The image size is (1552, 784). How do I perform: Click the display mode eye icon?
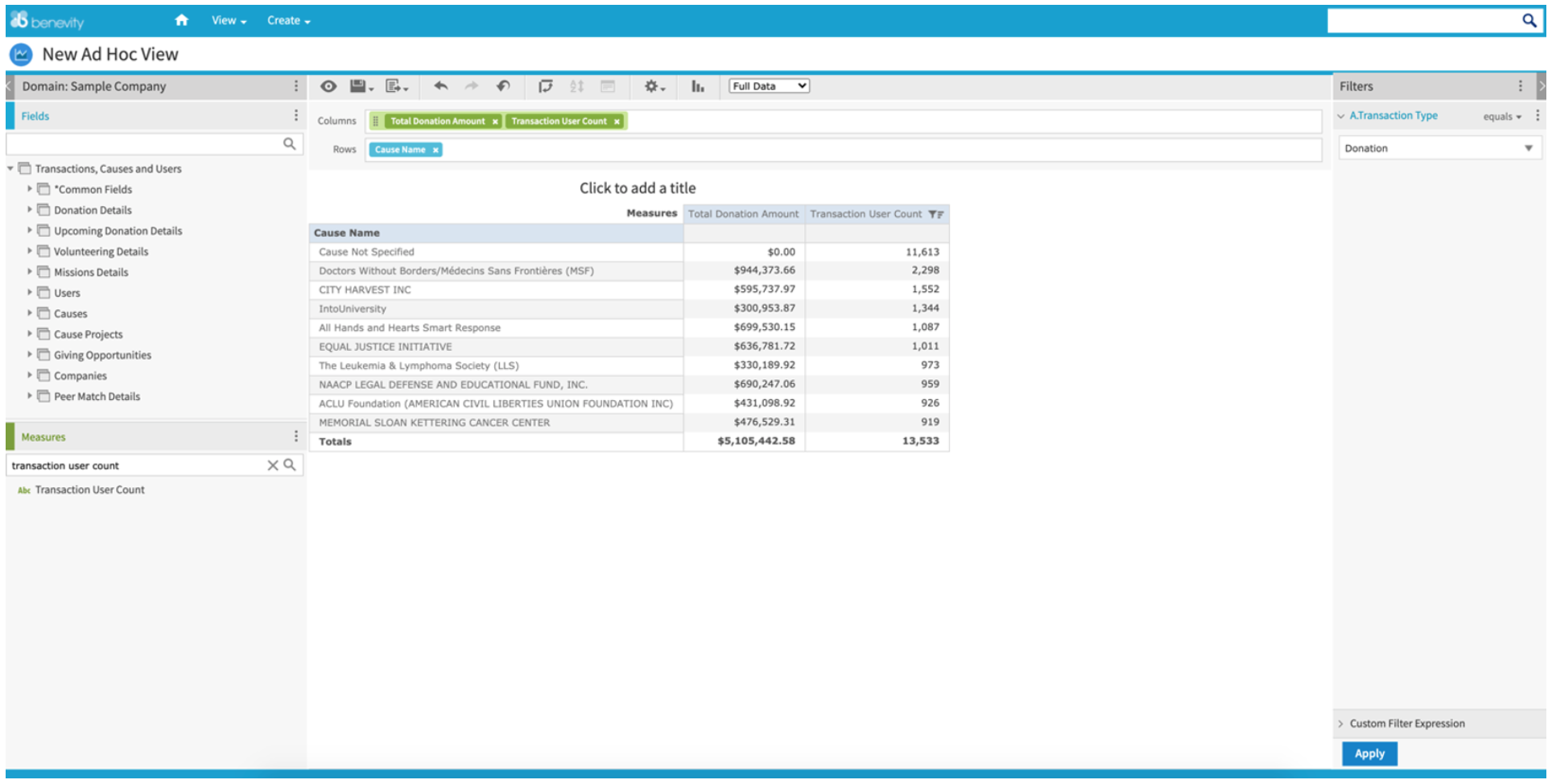pos(328,86)
